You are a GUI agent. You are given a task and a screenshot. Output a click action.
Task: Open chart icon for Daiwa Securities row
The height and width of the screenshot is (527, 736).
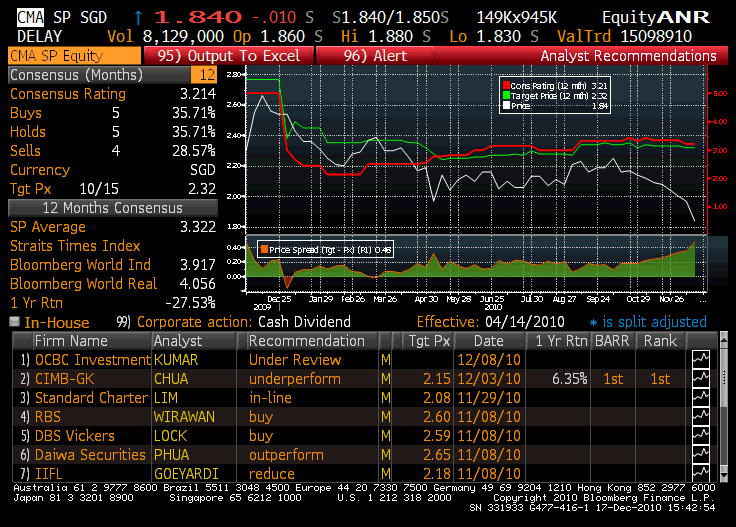coord(701,455)
